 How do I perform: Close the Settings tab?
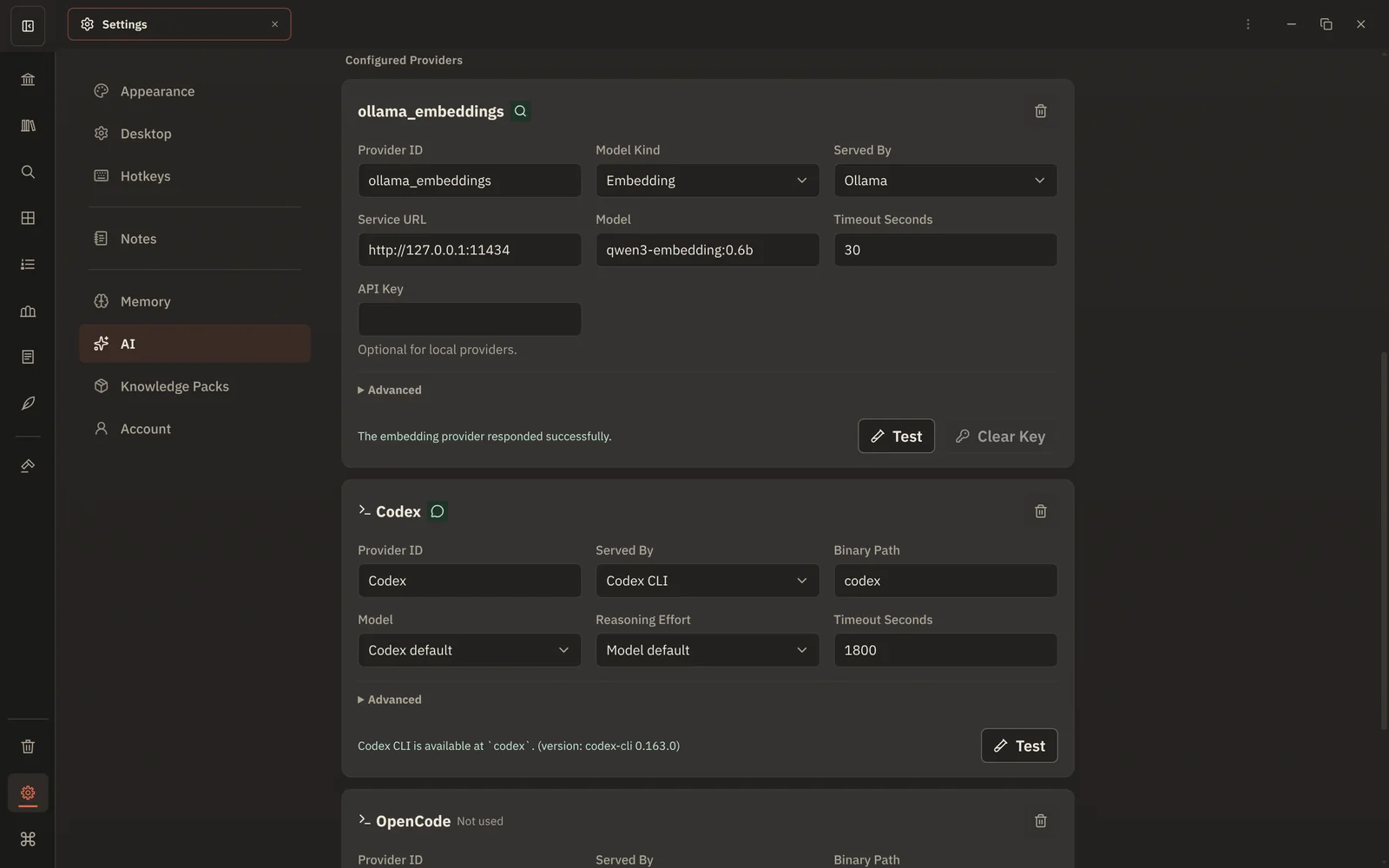[274, 24]
